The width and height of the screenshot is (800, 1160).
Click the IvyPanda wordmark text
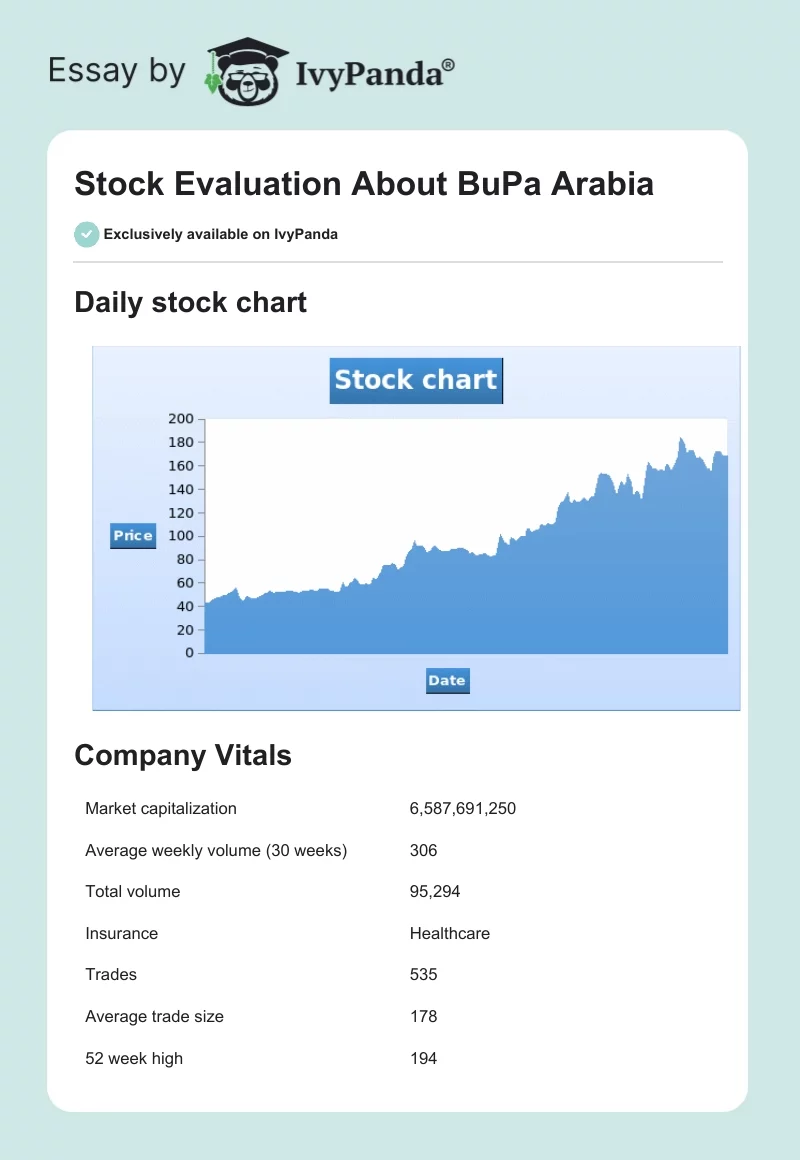click(375, 74)
